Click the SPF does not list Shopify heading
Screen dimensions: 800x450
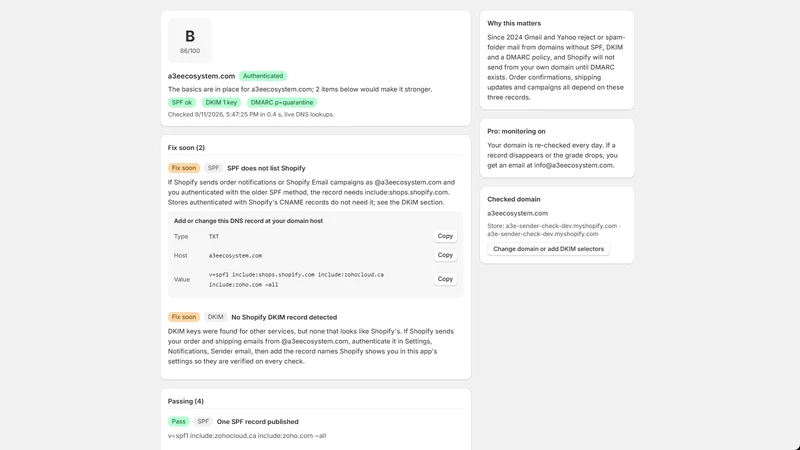[266, 168]
